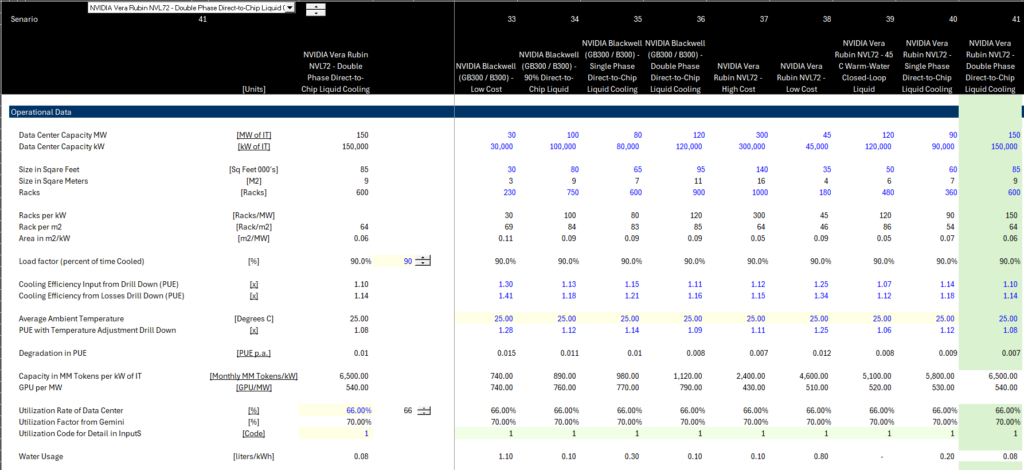Select the Load factor input cell showing 90
Screen dimensions: 1024x470
coord(394,261)
